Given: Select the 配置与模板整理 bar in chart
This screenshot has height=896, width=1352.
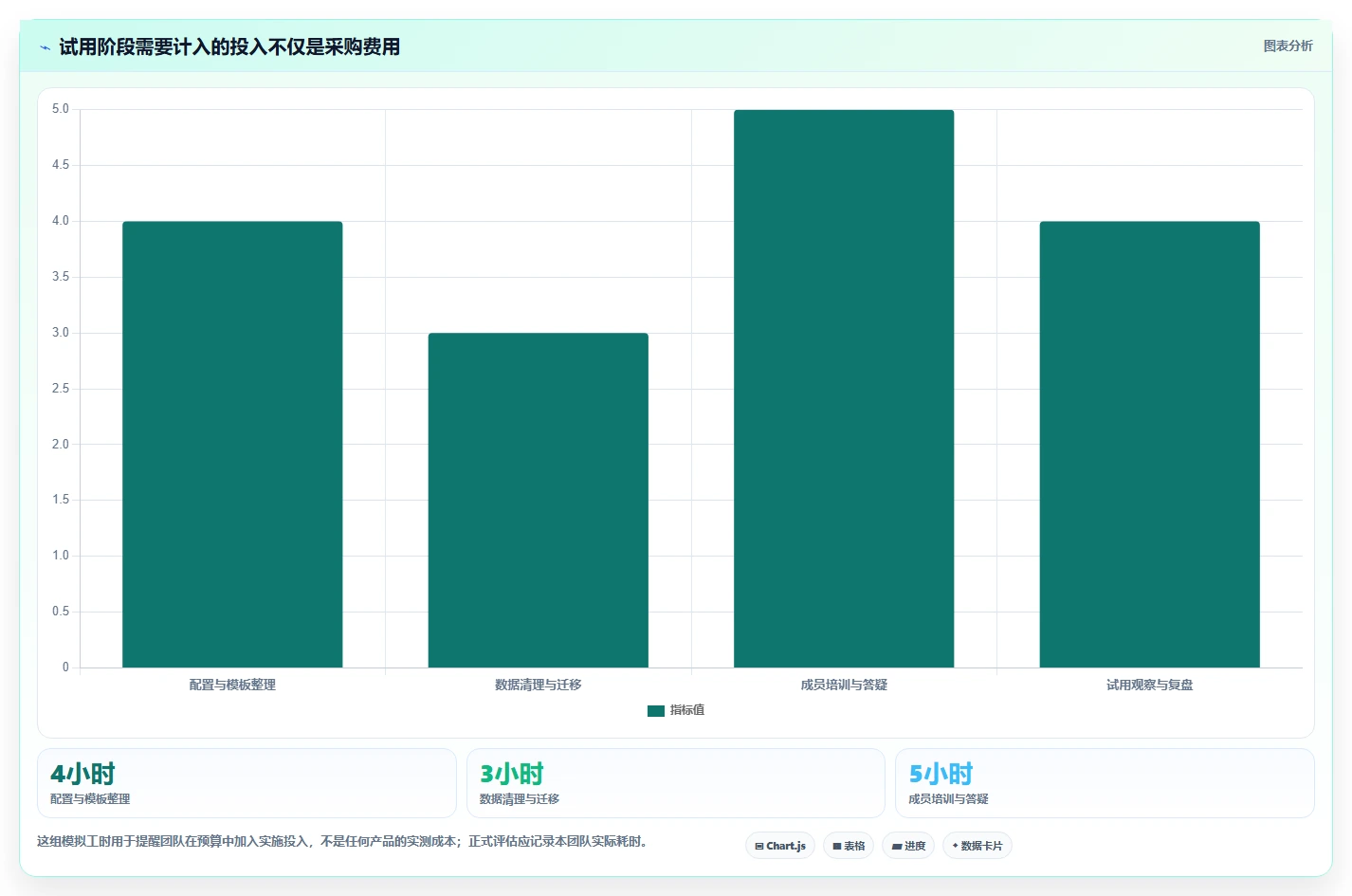Looking at the screenshot, I should click(x=232, y=445).
